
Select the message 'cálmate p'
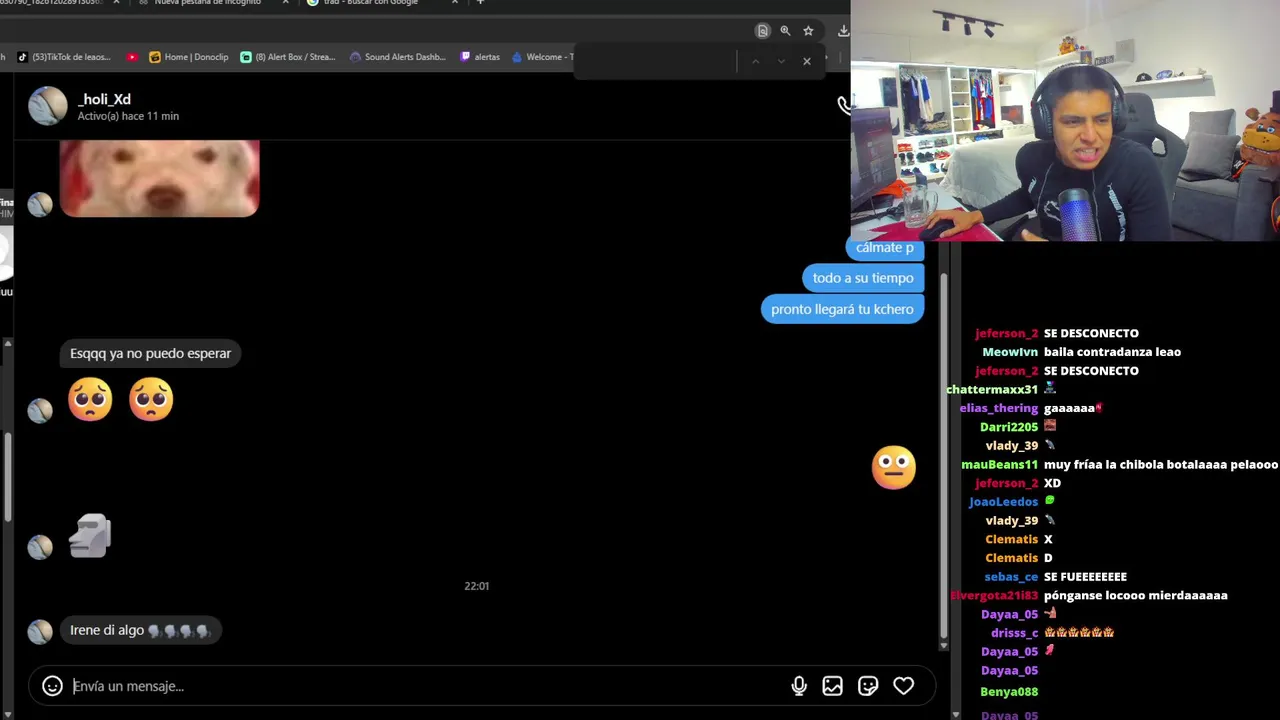[885, 248]
